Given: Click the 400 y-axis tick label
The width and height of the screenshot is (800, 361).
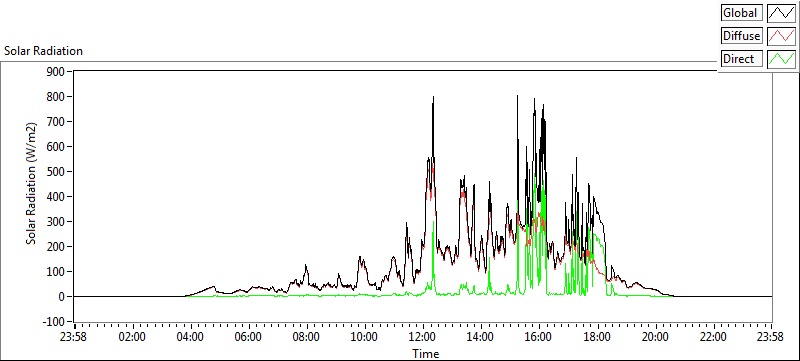Looking at the screenshot, I should (57, 196).
